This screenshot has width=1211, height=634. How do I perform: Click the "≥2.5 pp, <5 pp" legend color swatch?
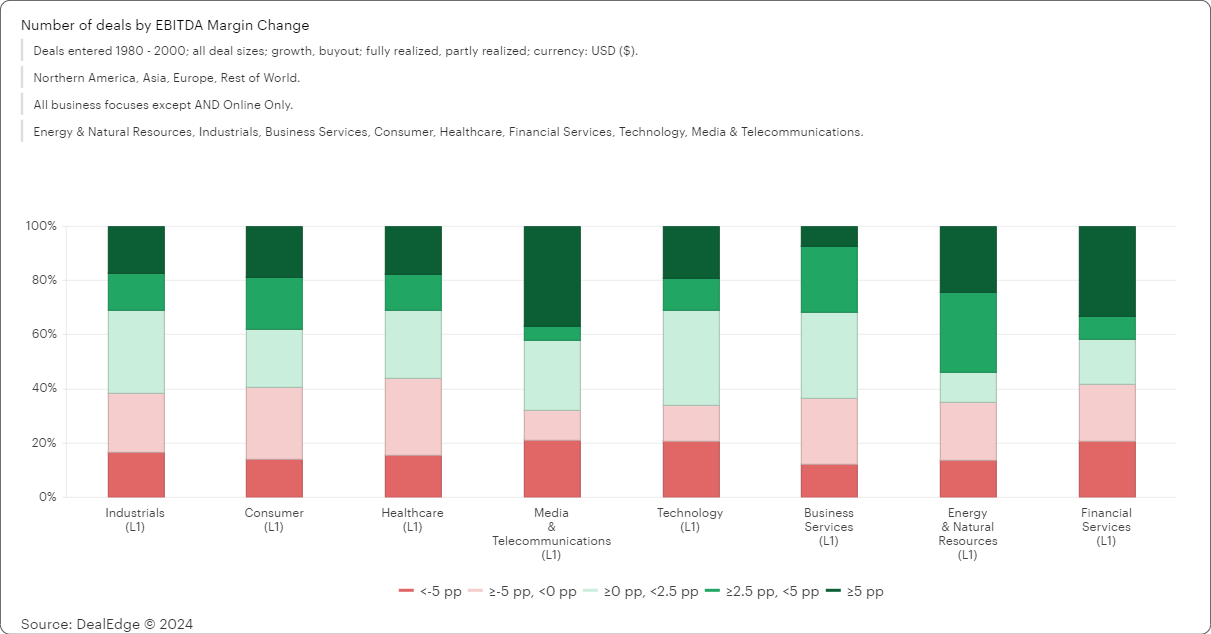tap(714, 591)
